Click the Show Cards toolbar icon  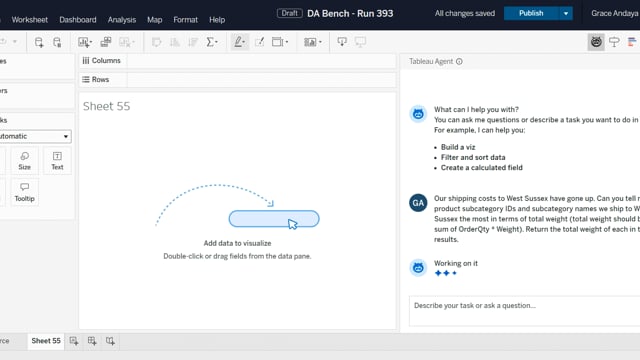(310, 42)
